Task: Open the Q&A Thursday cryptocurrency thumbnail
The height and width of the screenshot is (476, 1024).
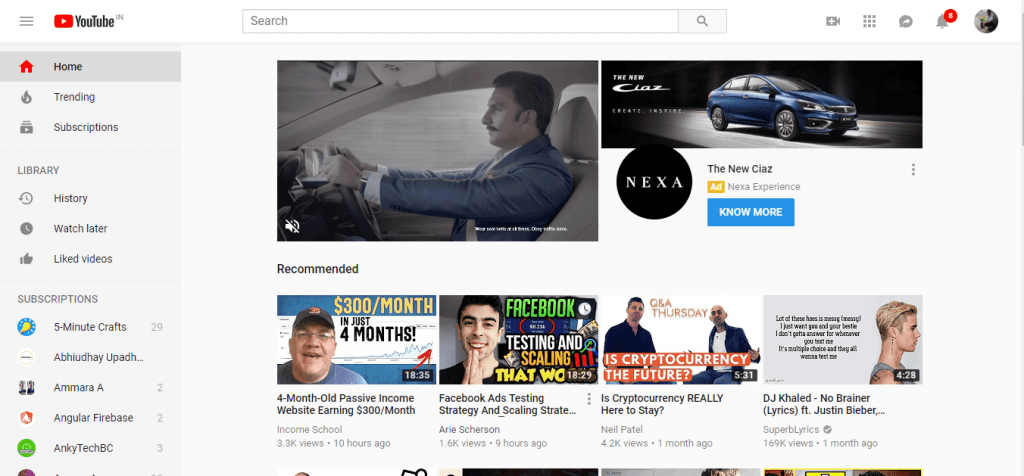Action: tap(680, 340)
